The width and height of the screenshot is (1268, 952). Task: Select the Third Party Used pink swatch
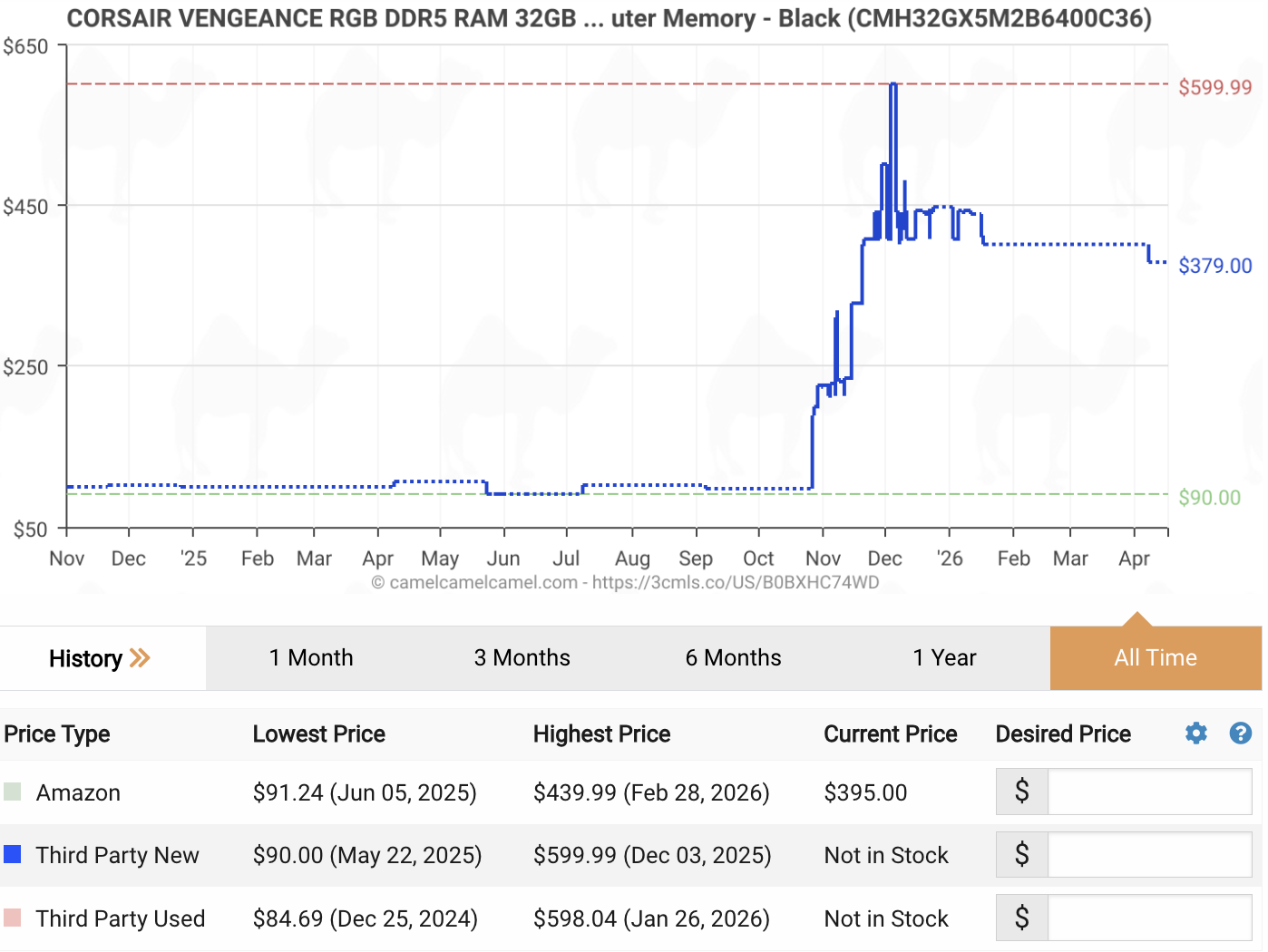point(12,918)
